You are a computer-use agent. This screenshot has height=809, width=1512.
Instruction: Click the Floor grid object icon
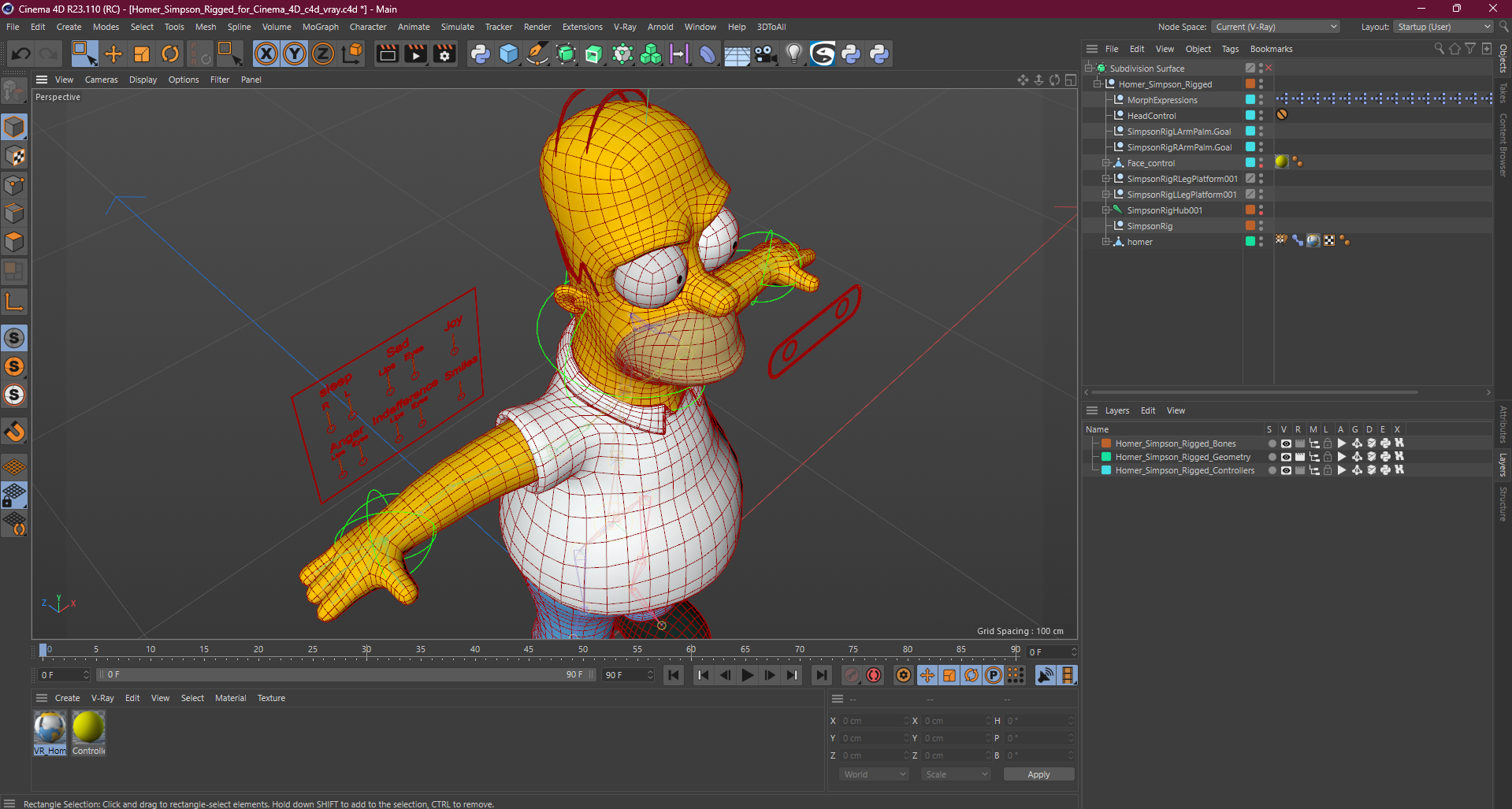pos(737,54)
